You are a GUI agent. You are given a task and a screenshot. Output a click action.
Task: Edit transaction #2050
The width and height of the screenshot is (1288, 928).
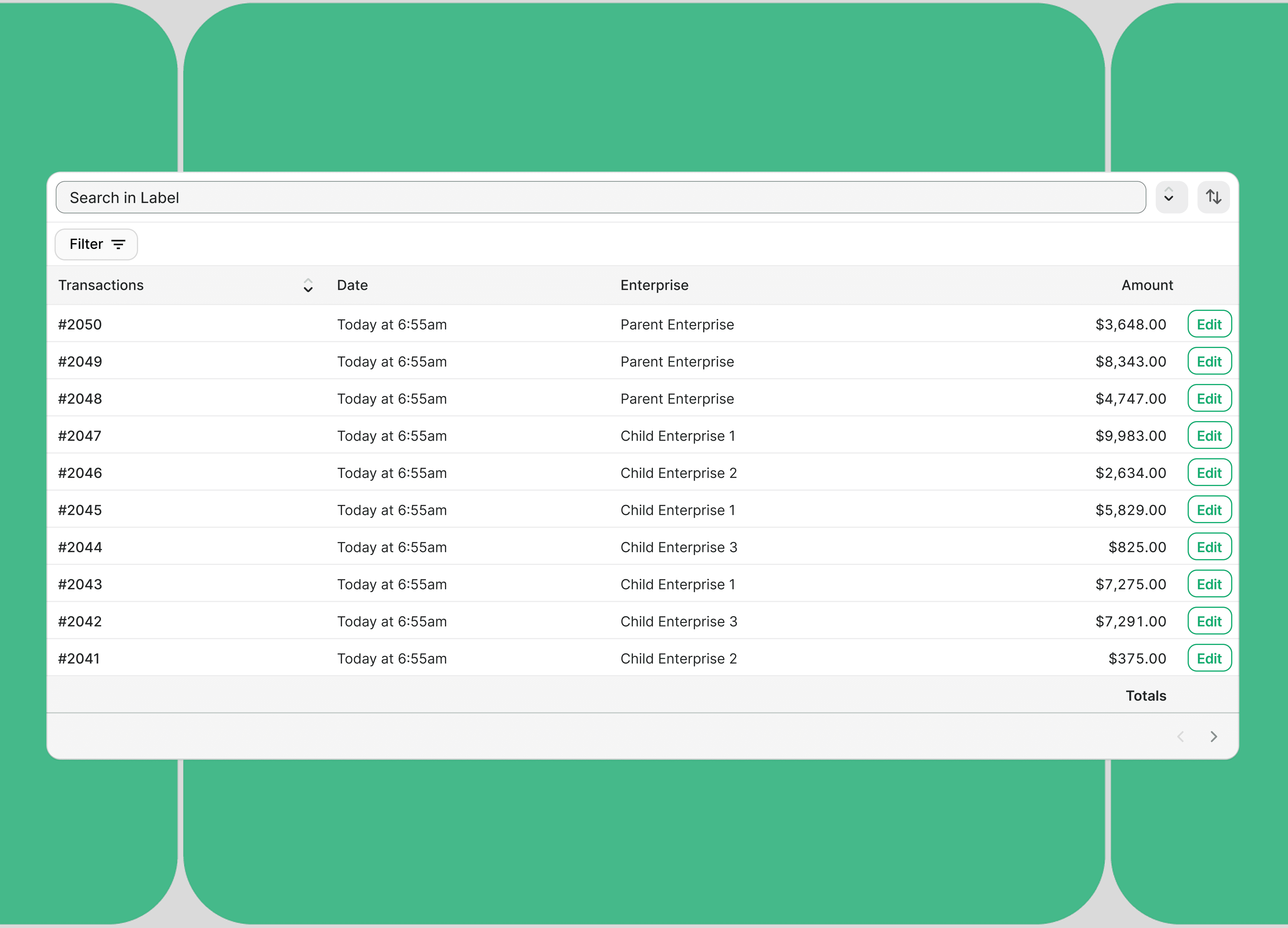1209,324
